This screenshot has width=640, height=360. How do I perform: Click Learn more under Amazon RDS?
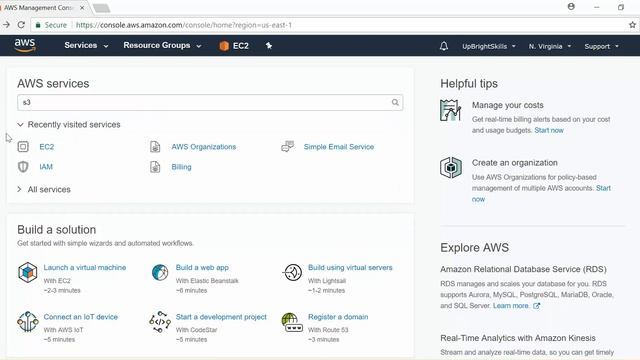pyautogui.click(x=511, y=306)
